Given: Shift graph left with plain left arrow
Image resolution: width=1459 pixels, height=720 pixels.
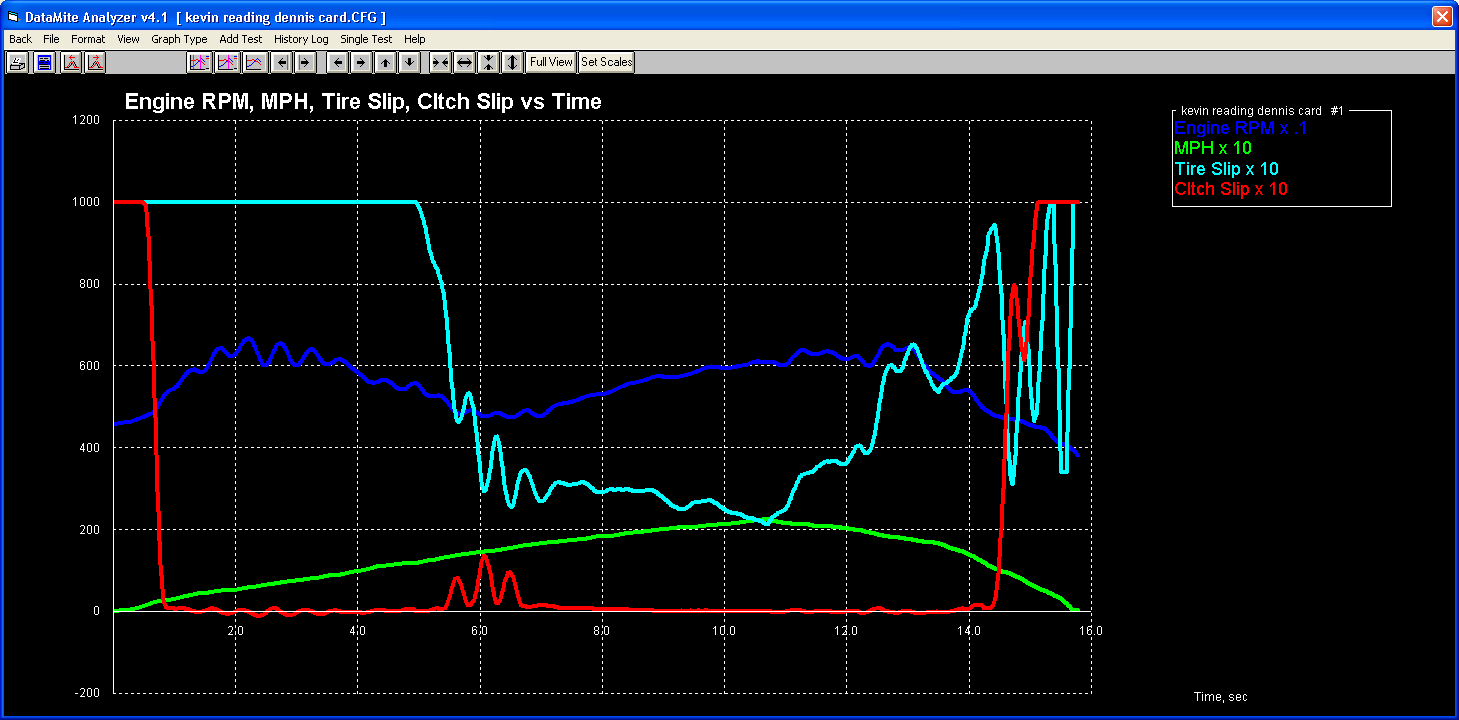Looking at the screenshot, I should pos(338,62).
